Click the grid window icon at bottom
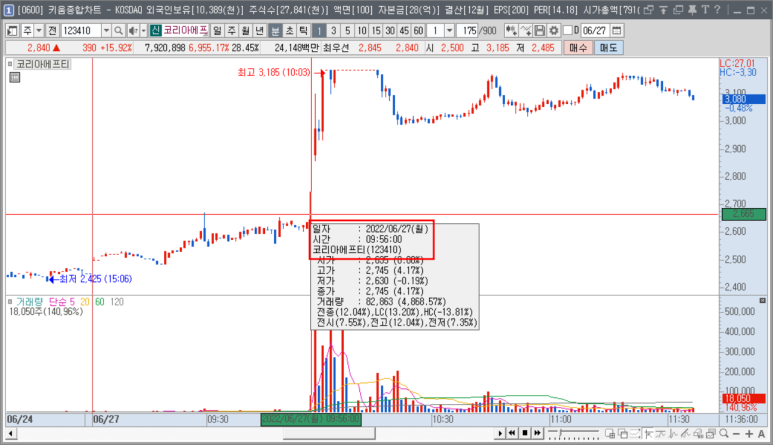 610,433
